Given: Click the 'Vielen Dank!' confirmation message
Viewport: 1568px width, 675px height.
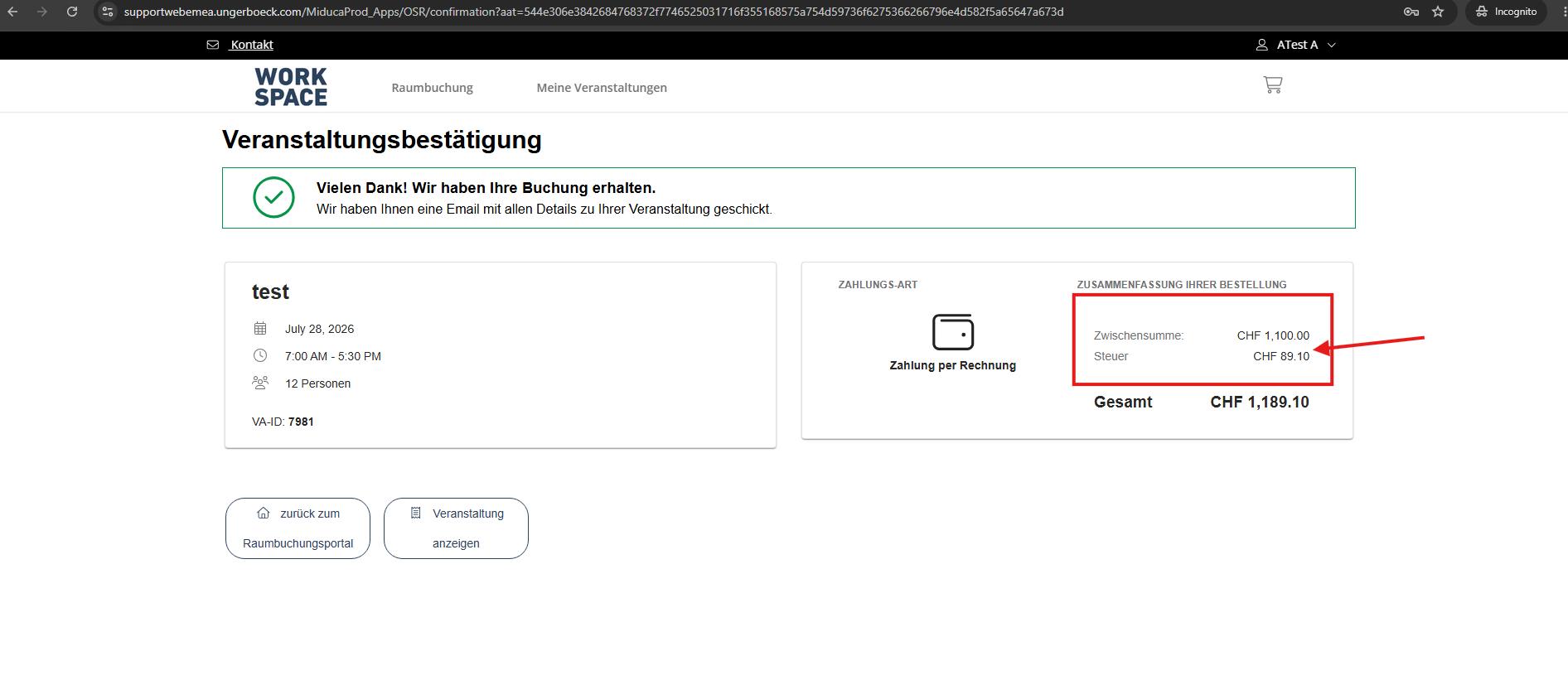Looking at the screenshot, I should [x=486, y=188].
